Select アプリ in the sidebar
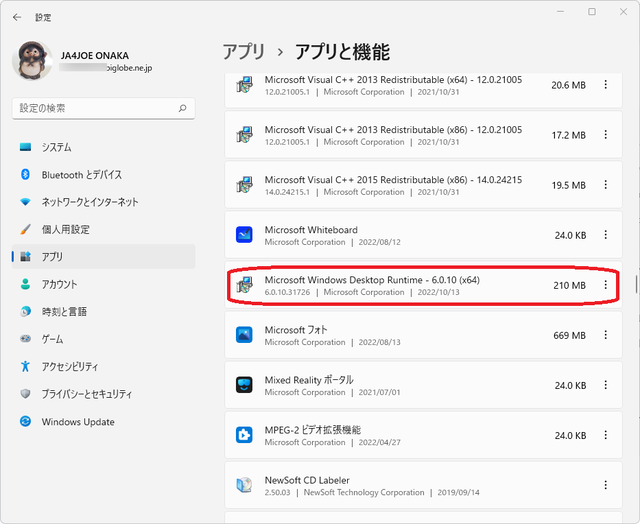Image resolution: width=640 pixels, height=524 pixels. pos(103,257)
